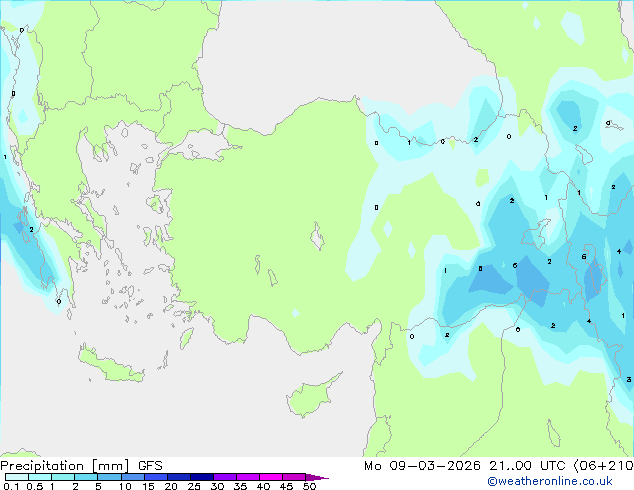Click the 20–25 mm dark blue swatch
The height and width of the screenshot is (490, 634).
coord(179,477)
